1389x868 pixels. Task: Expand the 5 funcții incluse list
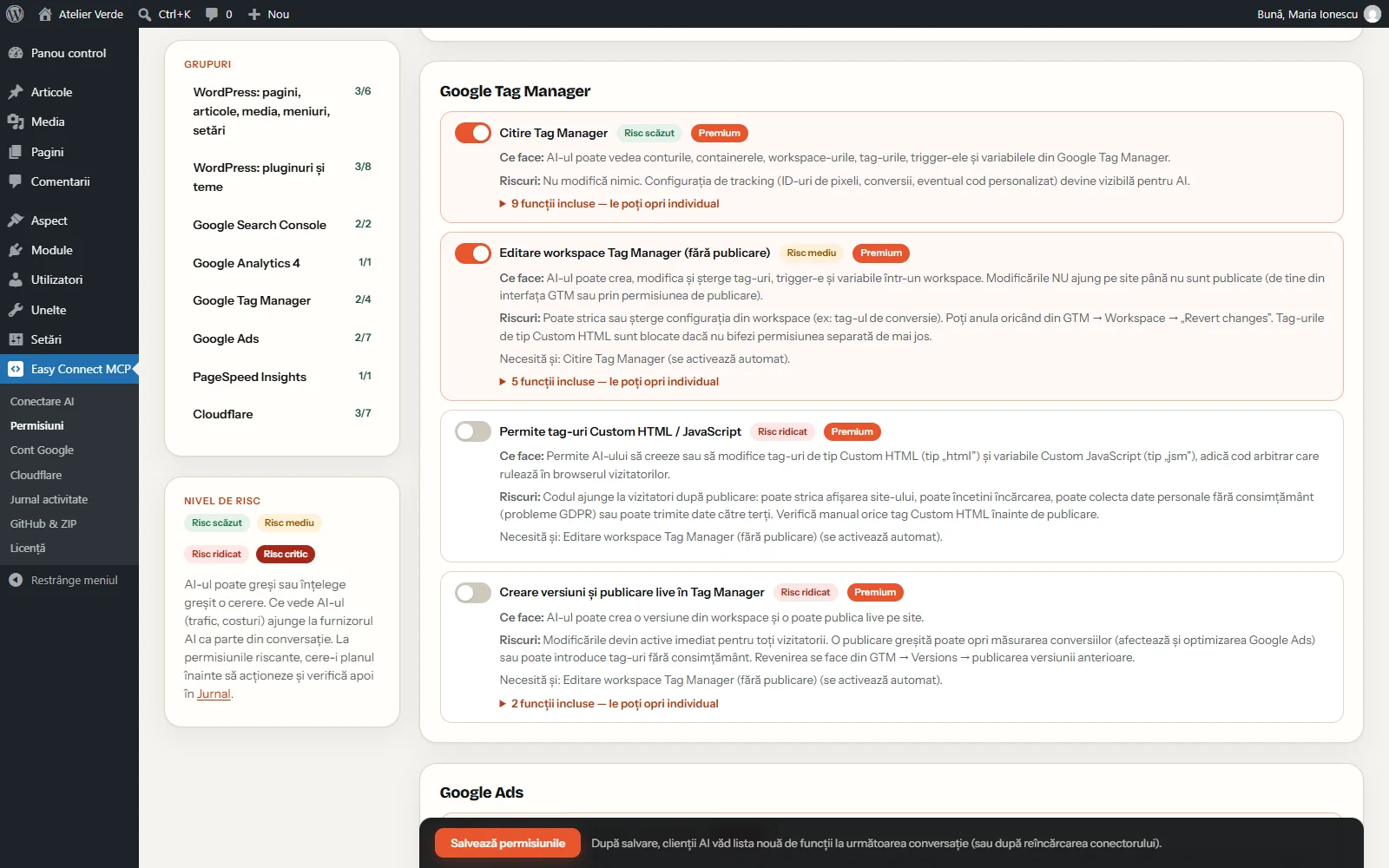[609, 382]
